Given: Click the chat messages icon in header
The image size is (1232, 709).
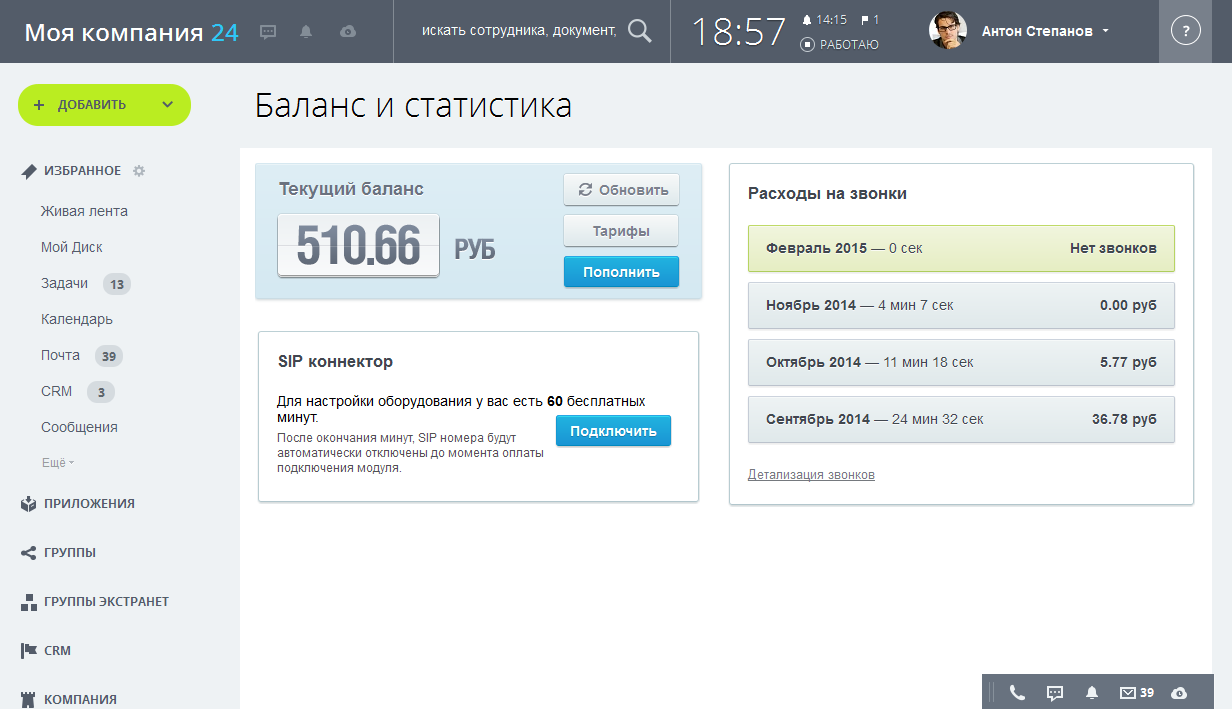Looking at the screenshot, I should 268,32.
